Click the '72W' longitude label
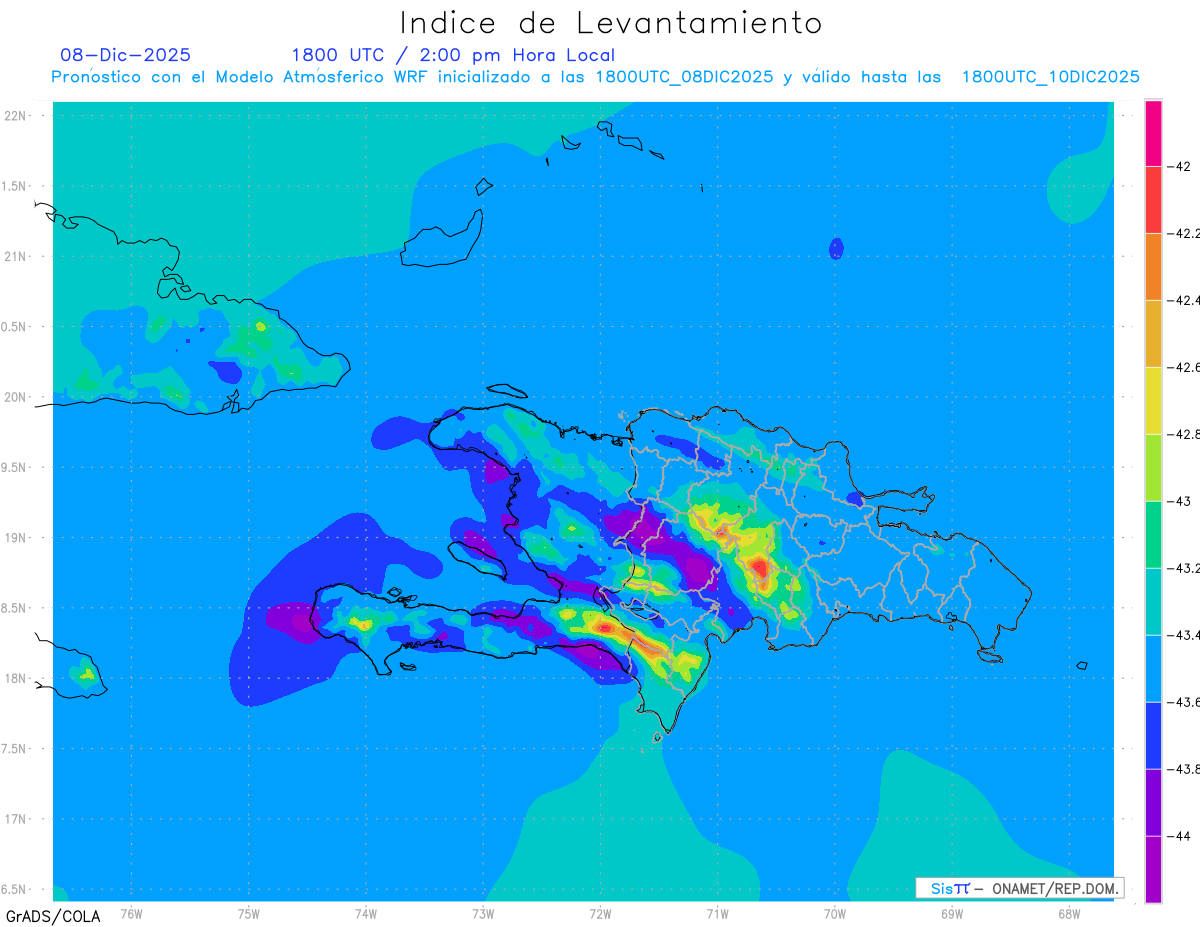Image resolution: width=1200 pixels, height=927 pixels. [600, 912]
